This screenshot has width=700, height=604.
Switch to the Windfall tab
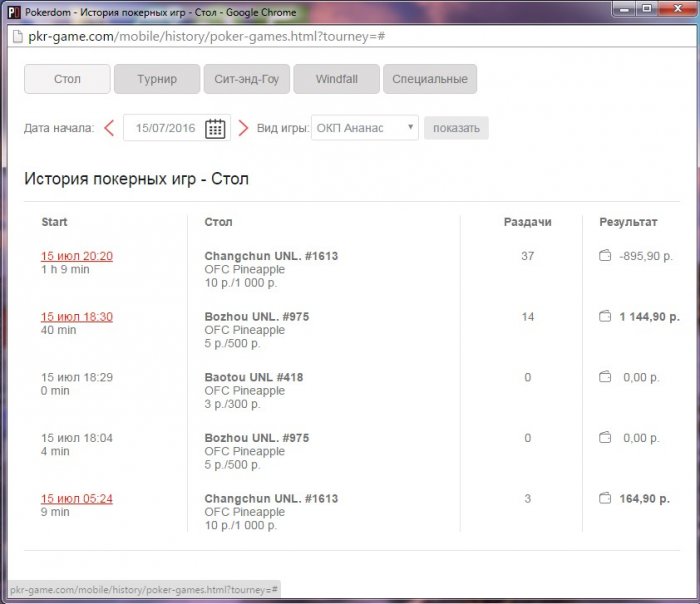(x=337, y=79)
